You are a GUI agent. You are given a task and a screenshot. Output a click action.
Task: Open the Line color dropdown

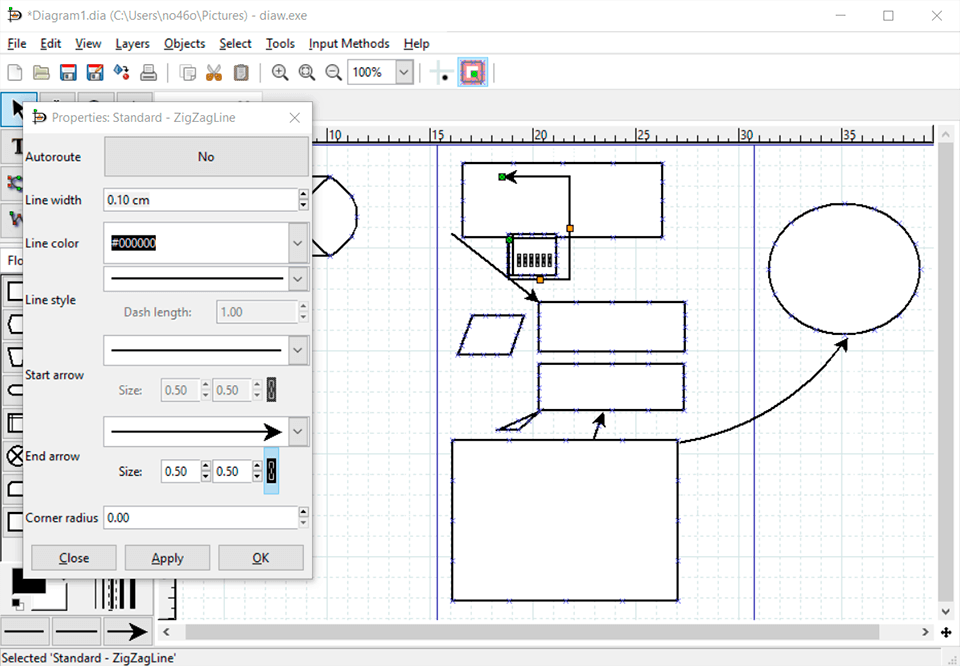298,243
